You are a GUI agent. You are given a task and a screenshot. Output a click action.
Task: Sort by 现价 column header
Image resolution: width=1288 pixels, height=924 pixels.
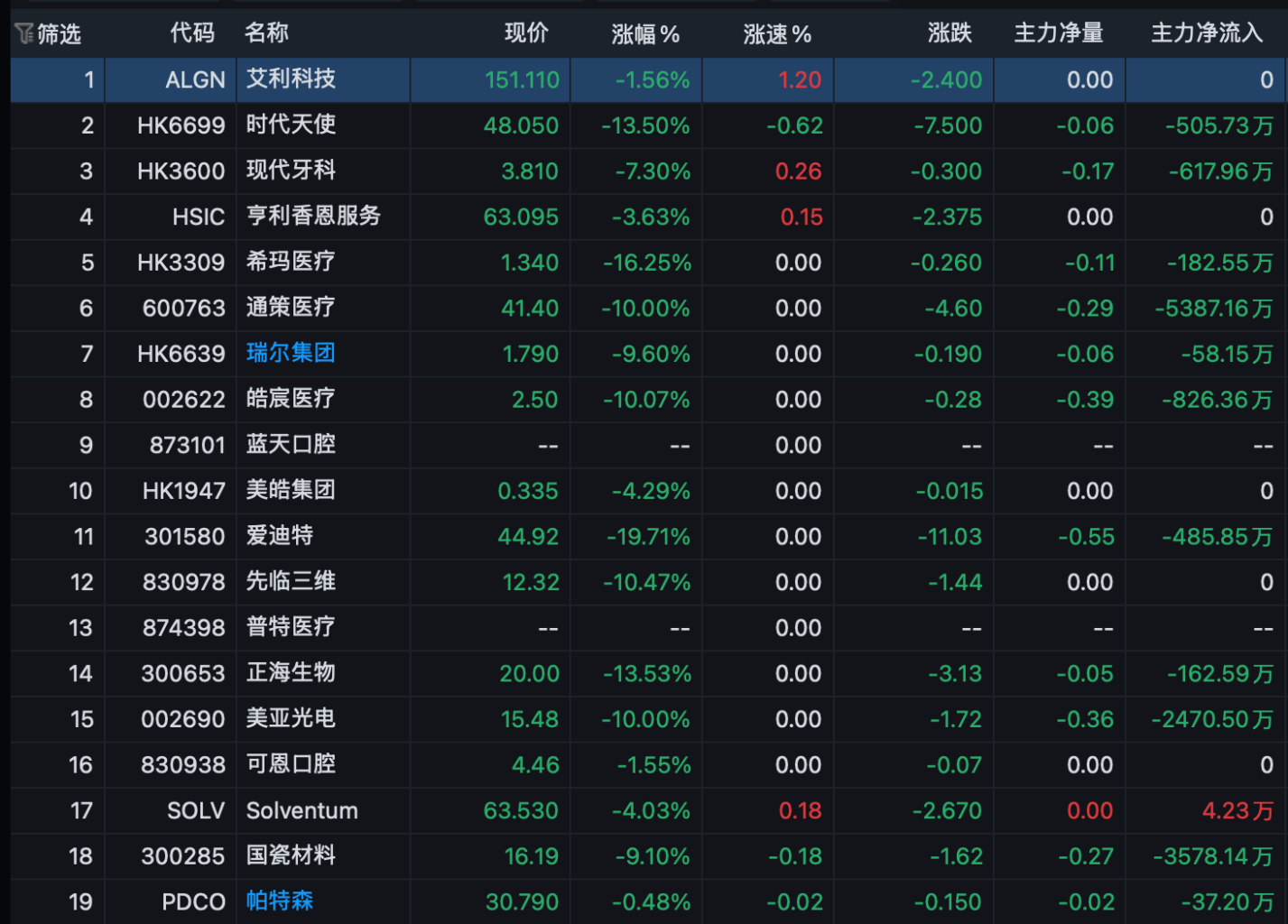click(x=526, y=33)
